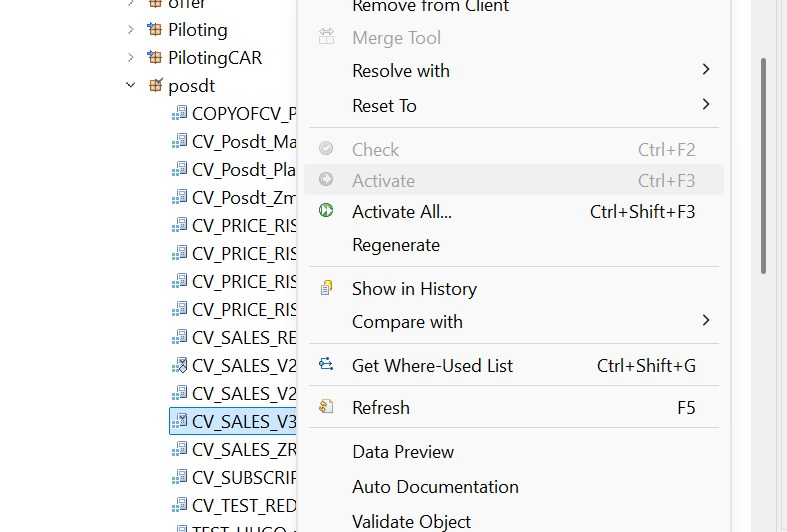Select the CV_TEST_RED tree item
Image resolution: width=787 pixels, height=532 pixels.
pyautogui.click(x=244, y=505)
